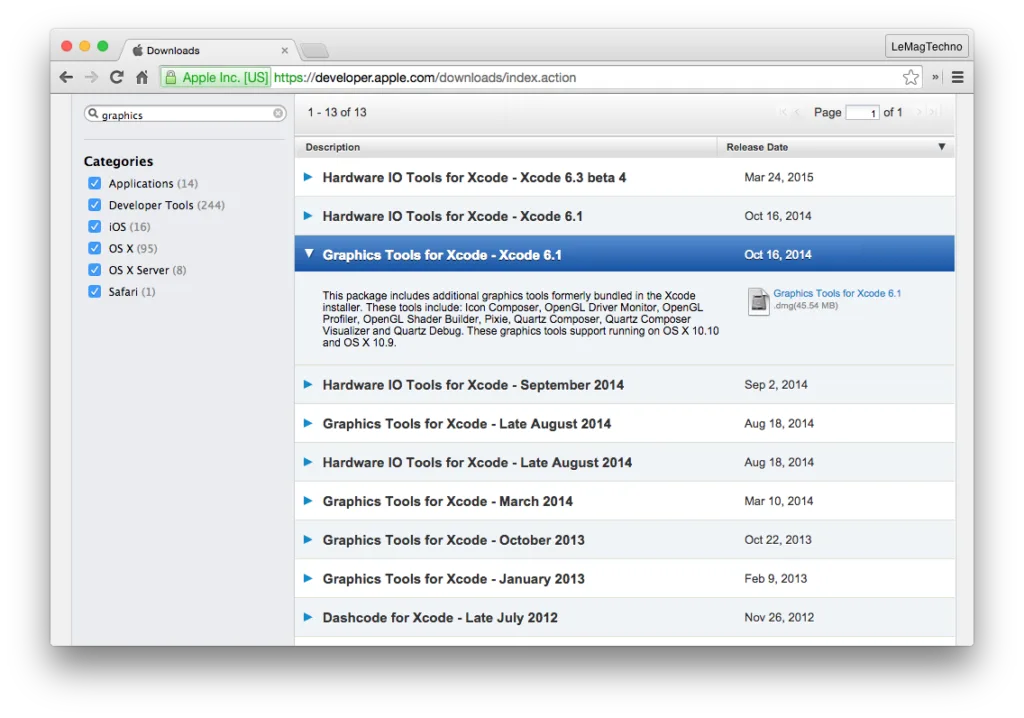Expand Graphics Tools March 2014

tap(308, 500)
